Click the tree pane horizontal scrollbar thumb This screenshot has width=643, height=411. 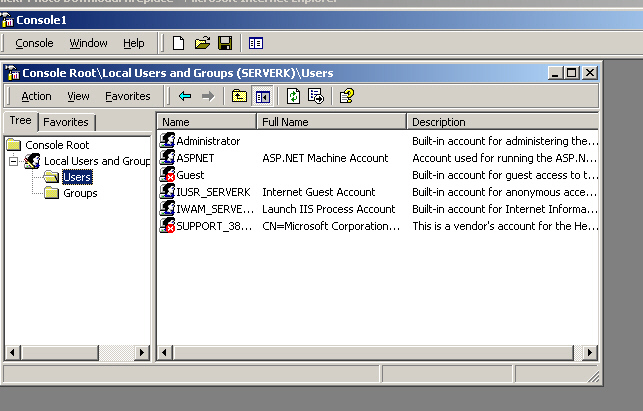[x=60, y=352]
